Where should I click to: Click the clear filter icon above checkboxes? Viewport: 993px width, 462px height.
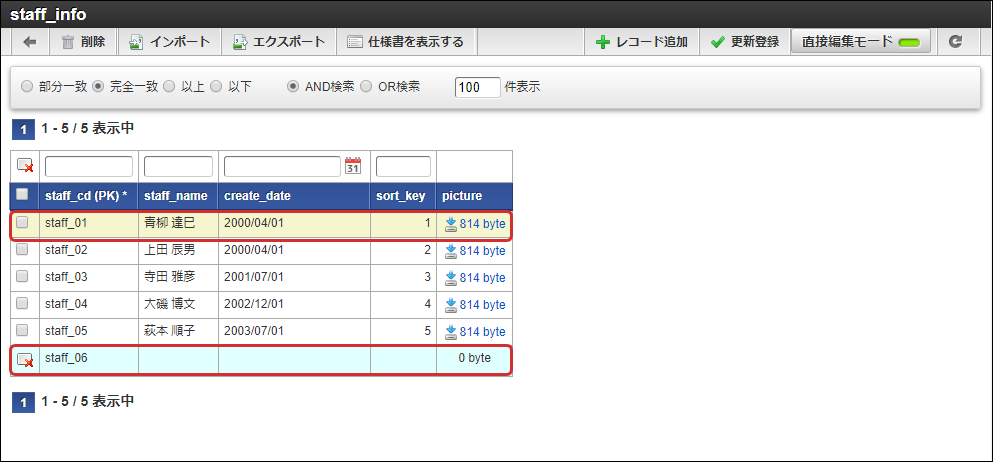(25, 166)
